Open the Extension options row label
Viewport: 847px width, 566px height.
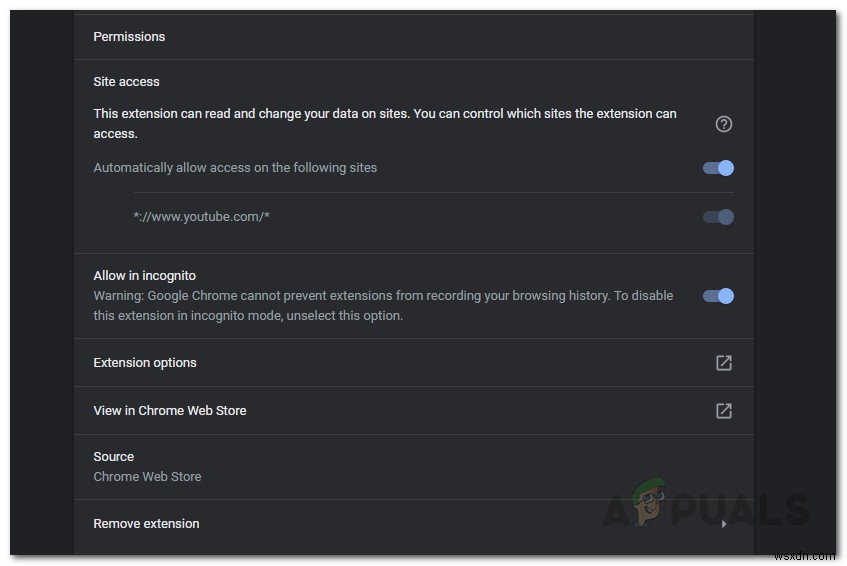(x=145, y=363)
